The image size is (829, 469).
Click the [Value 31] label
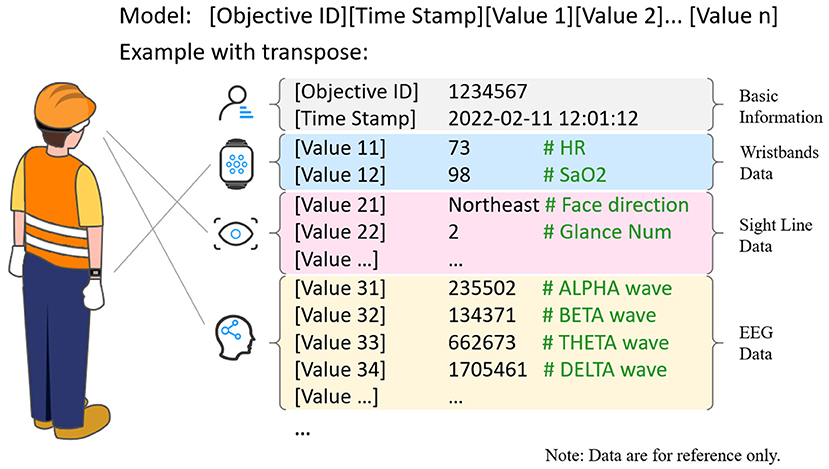pyautogui.click(x=340, y=289)
